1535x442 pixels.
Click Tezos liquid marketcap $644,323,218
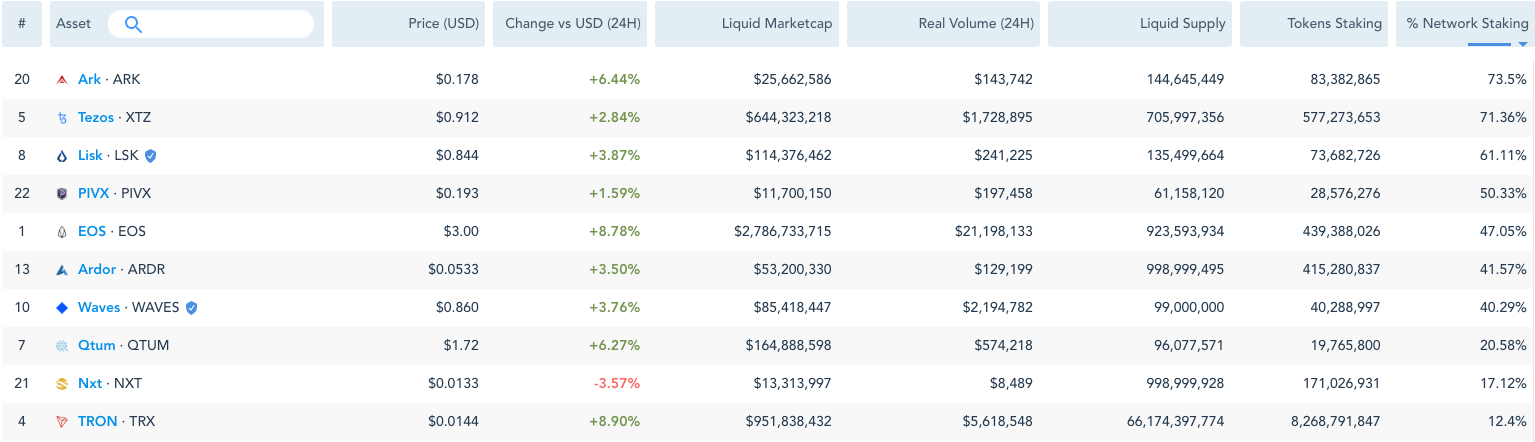[788, 117]
